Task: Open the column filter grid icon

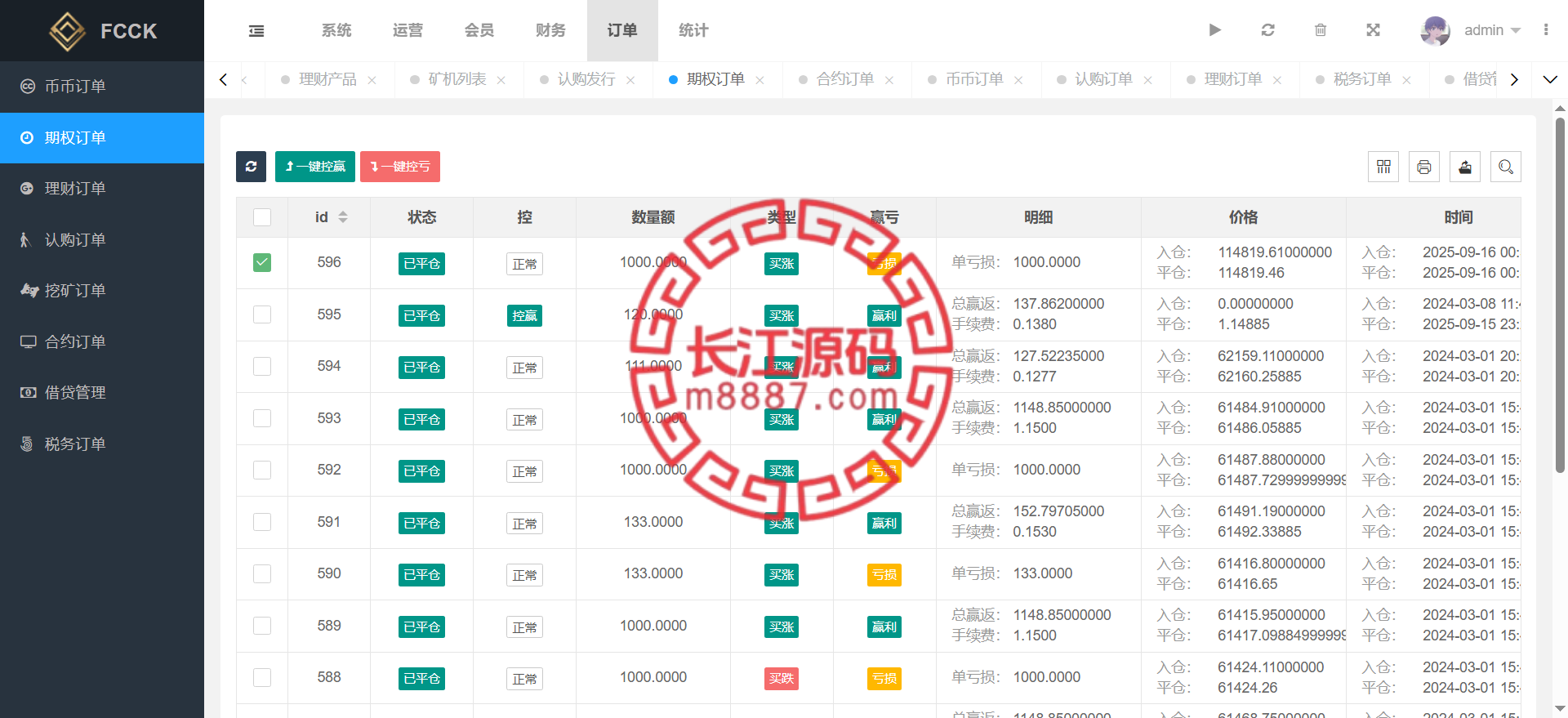Action: (1383, 167)
